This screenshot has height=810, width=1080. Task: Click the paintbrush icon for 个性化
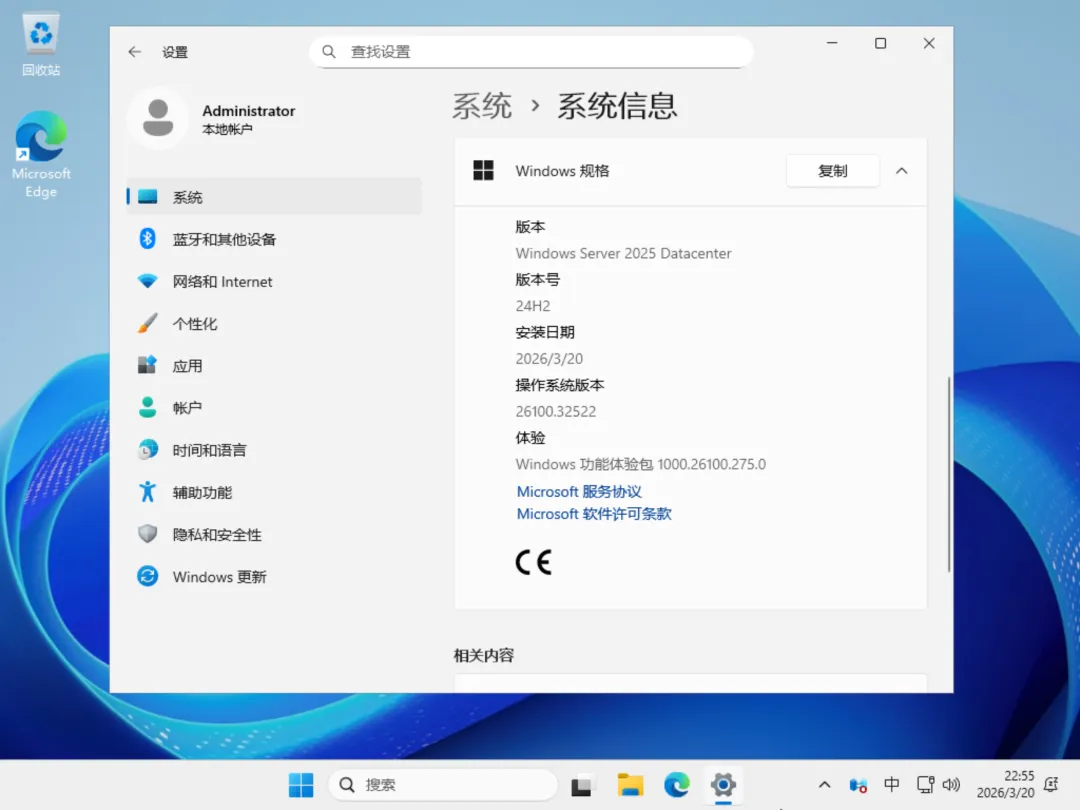coord(147,323)
